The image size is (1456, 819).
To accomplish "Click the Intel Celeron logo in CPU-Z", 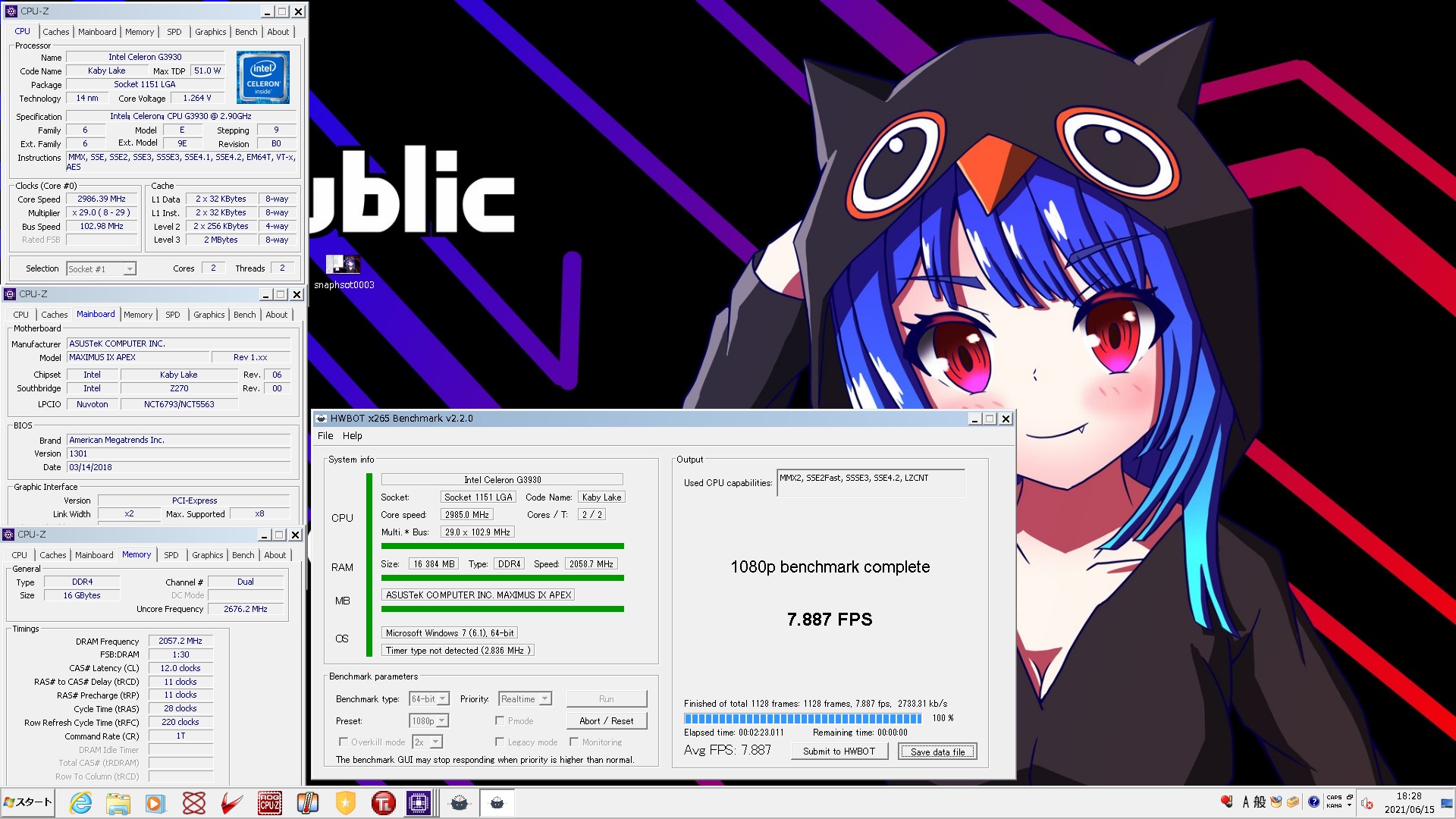I will (x=263, y=77).
